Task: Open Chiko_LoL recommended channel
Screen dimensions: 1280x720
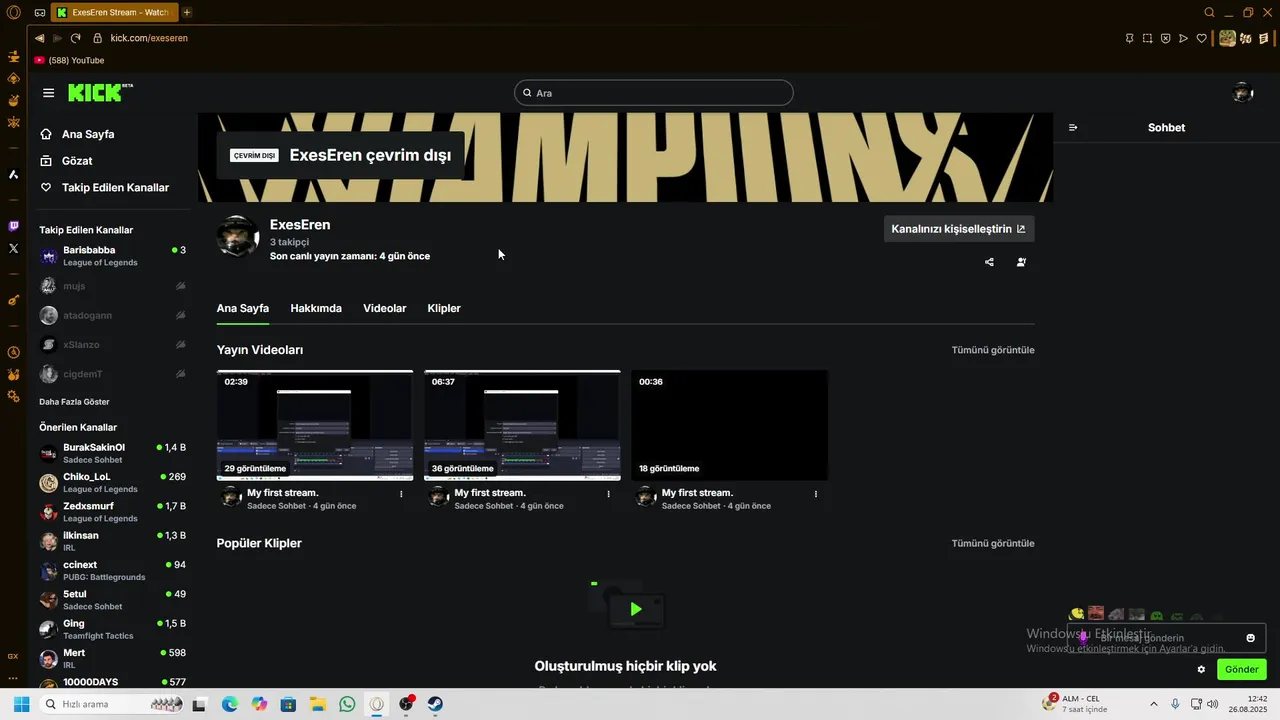Action: pyautogui.click(x=112, y=483)
